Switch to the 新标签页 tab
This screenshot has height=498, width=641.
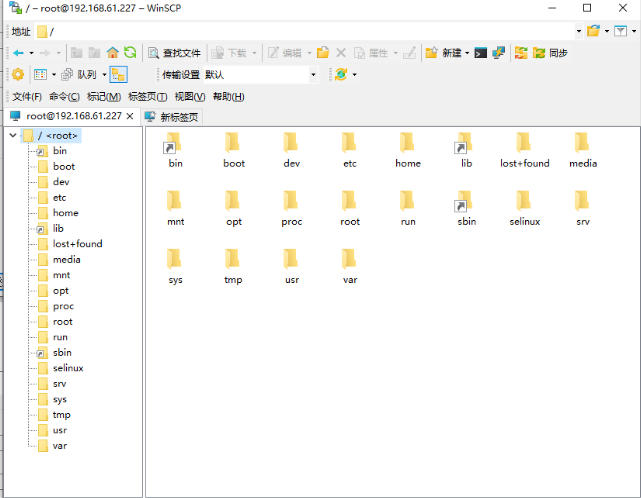[x=171, y=116]
